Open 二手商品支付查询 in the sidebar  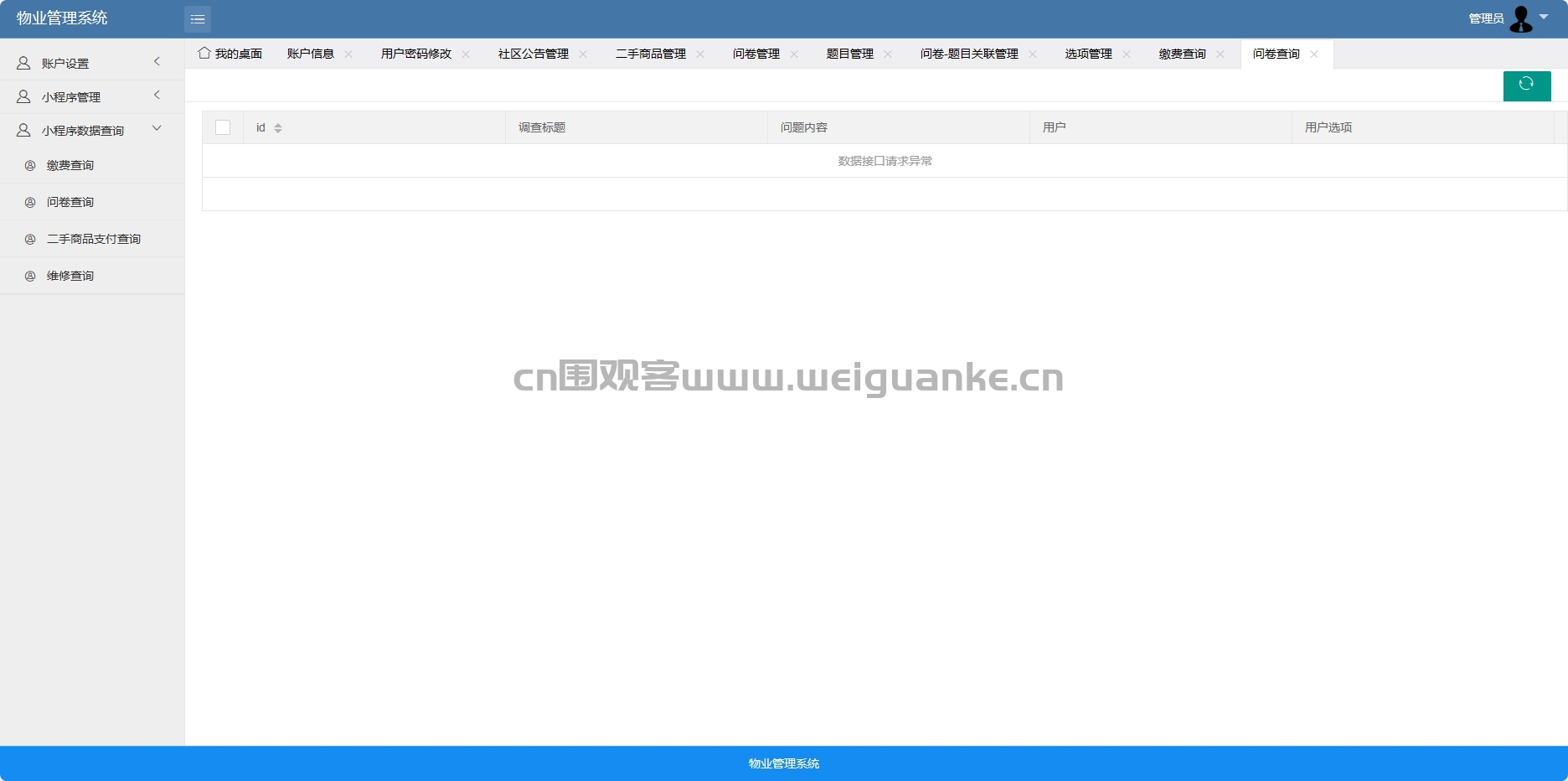point(92,239)
